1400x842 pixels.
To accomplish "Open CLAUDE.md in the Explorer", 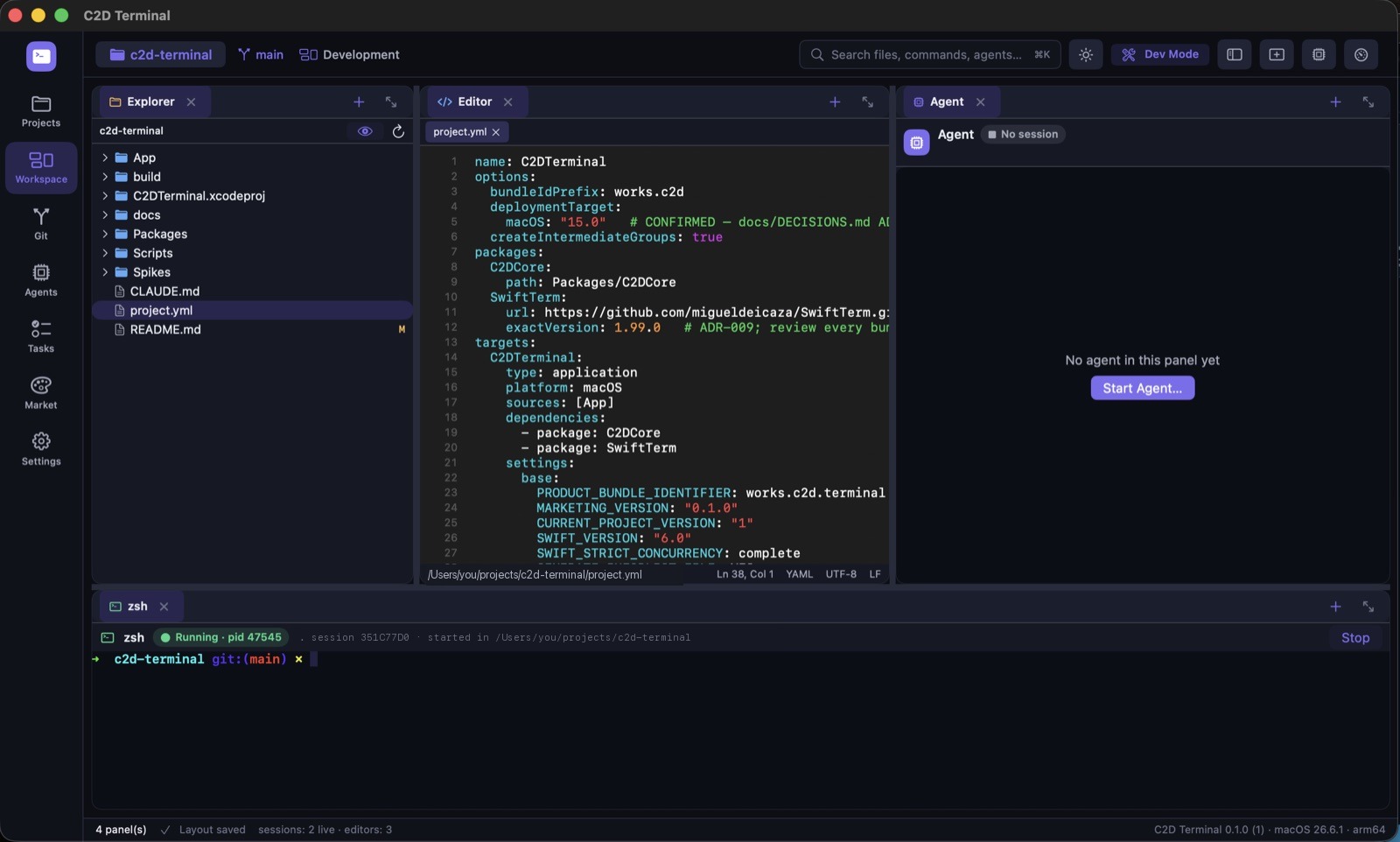I will tap(252, 291).
